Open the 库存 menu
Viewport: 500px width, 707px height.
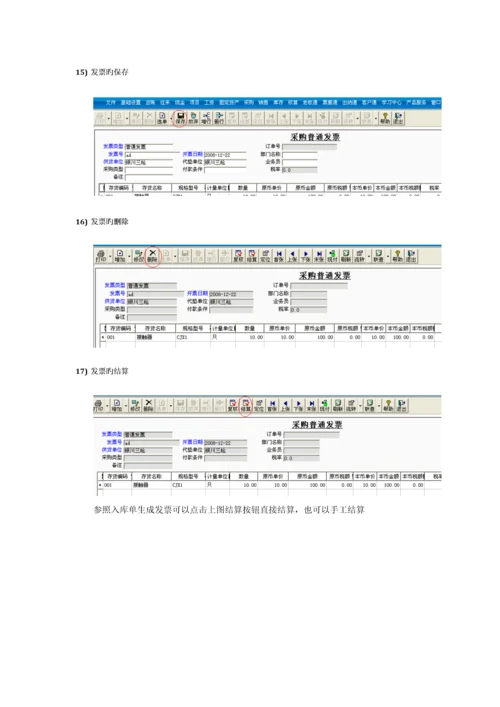pos(278,103)
